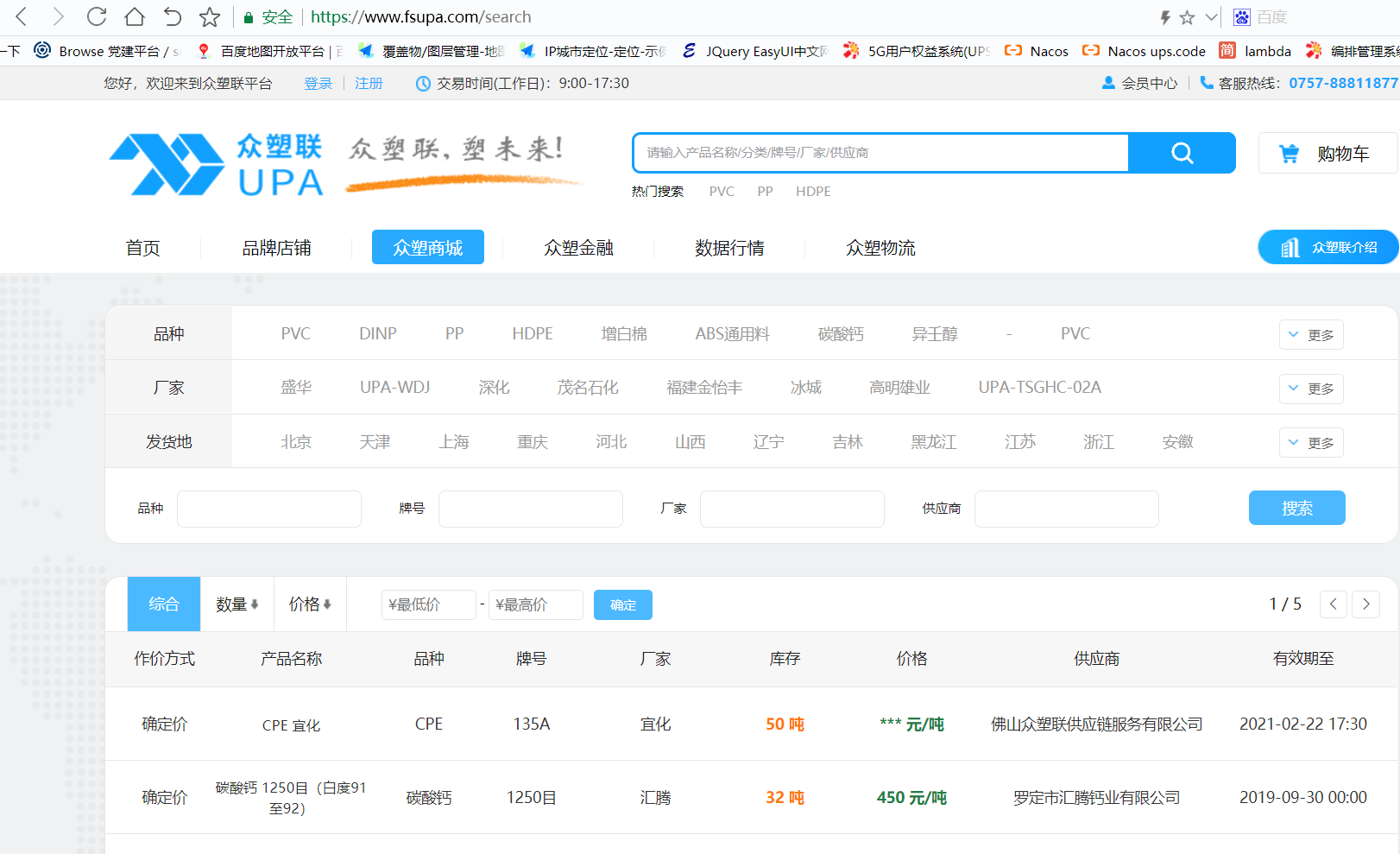Open the 品牌店铺 nav item

click(x=276, y=248)
